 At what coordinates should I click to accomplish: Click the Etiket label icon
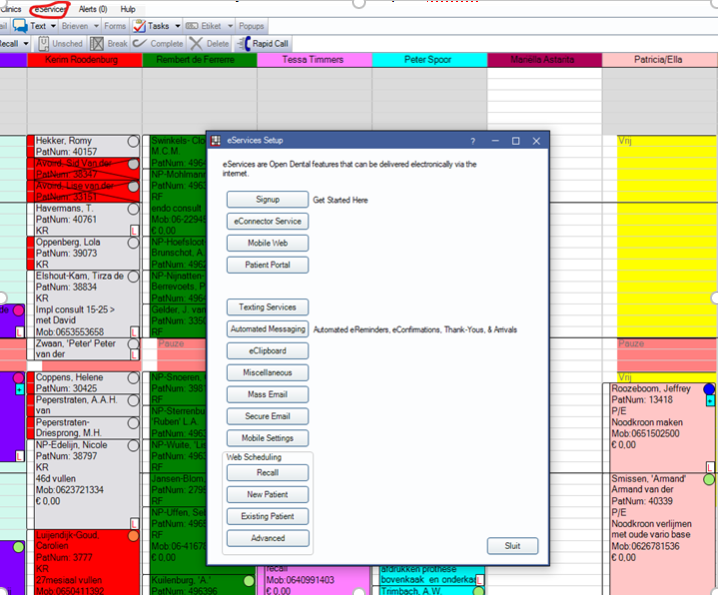coord(191,26)
